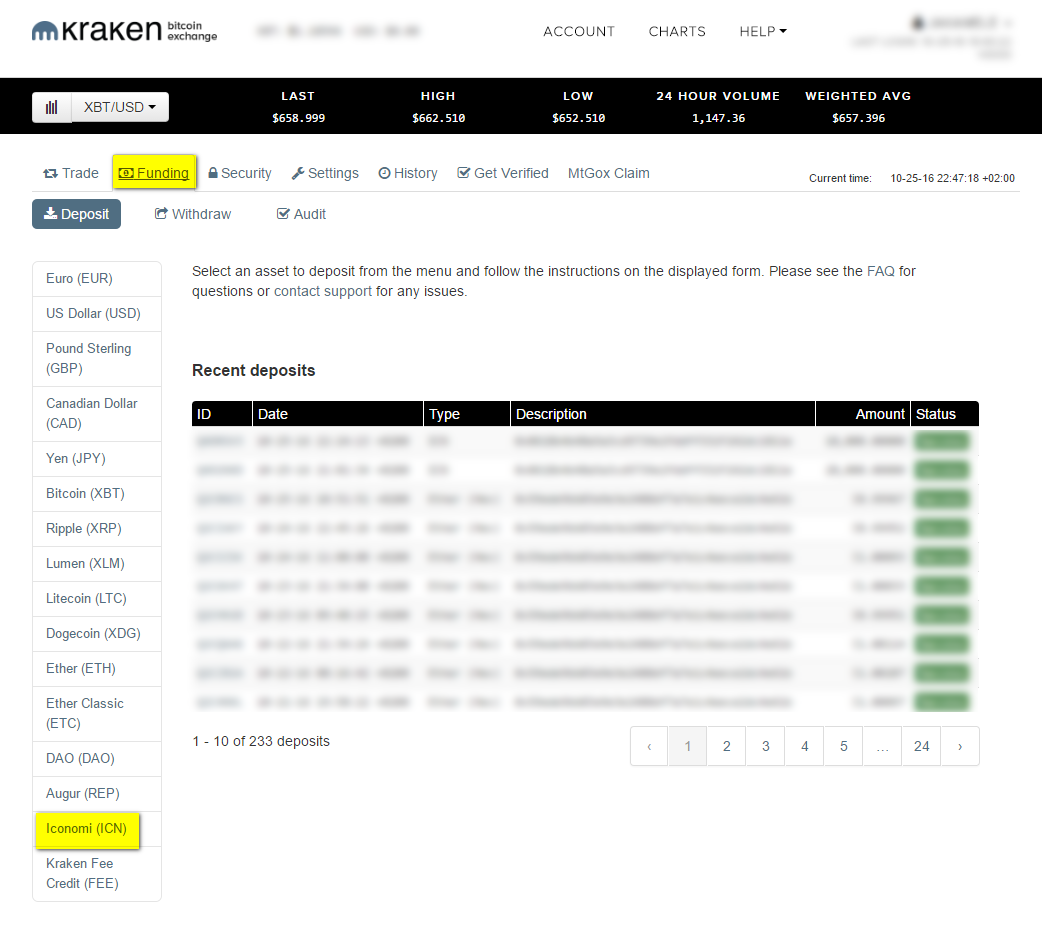Expand the XBT/USD pair dropdown
Screen dimensions: 1042x928
120,107
